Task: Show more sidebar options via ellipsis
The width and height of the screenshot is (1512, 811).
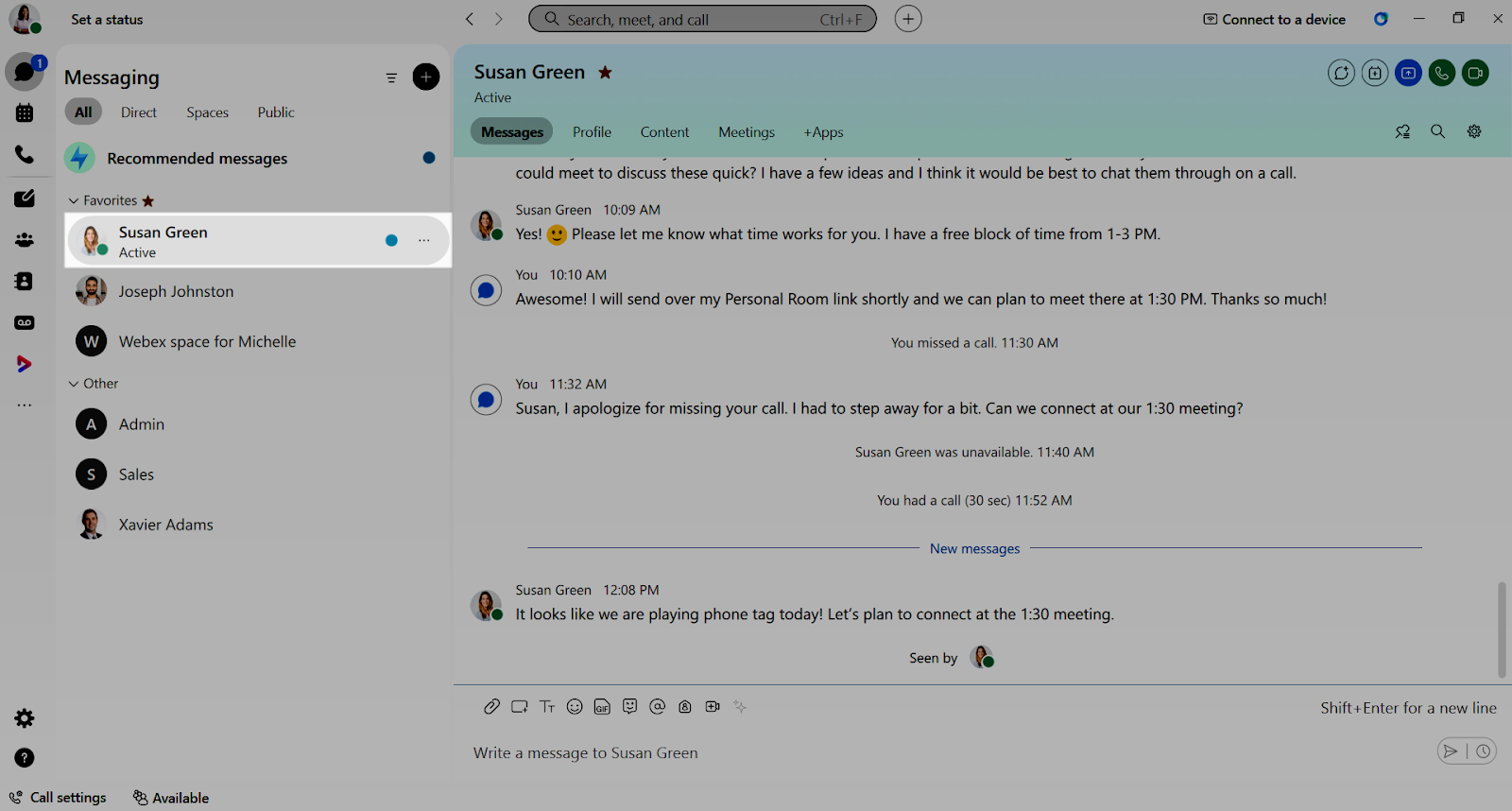Action: coord(25,405)
